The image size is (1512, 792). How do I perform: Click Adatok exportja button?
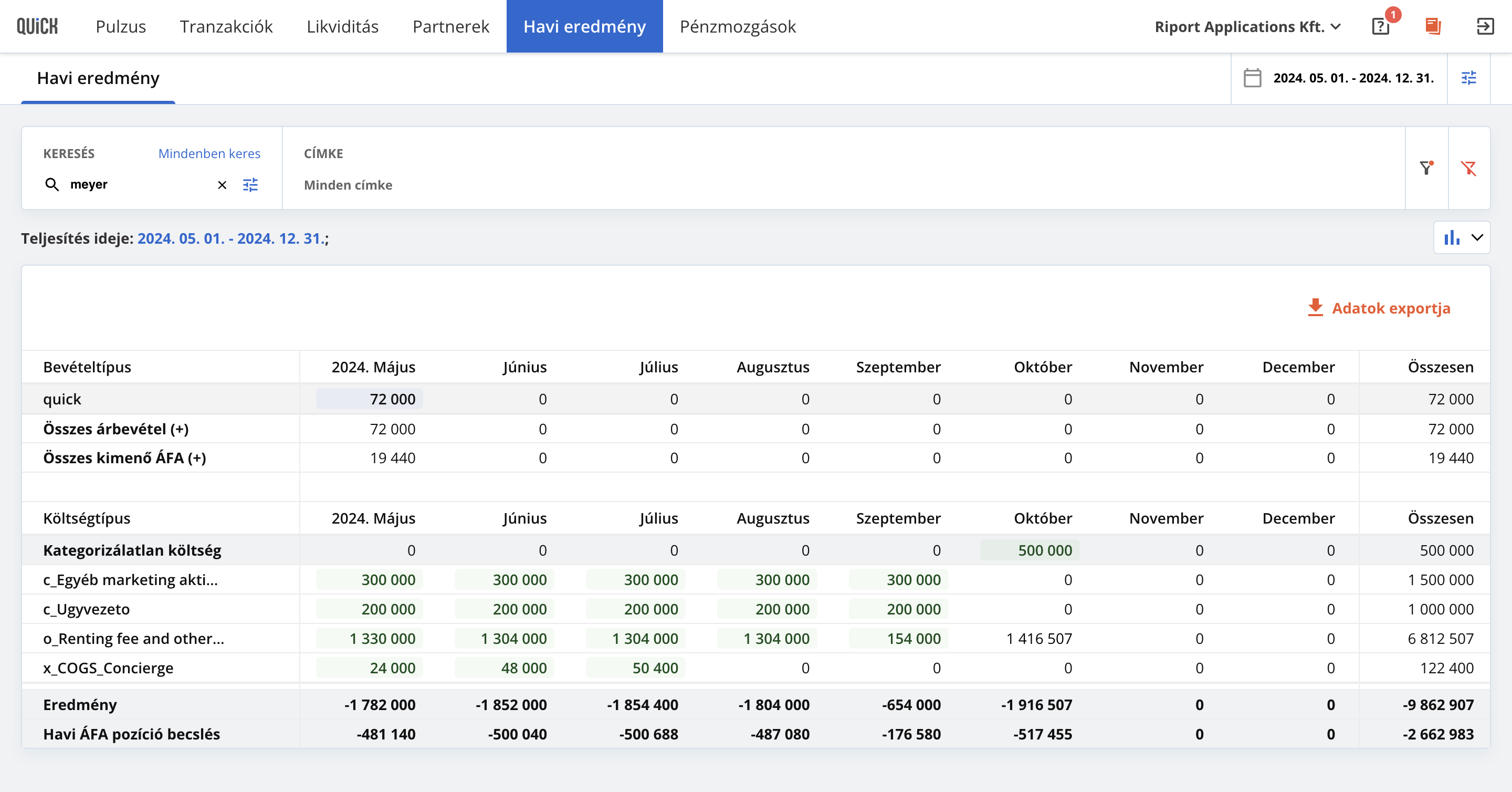point(1379,308)
